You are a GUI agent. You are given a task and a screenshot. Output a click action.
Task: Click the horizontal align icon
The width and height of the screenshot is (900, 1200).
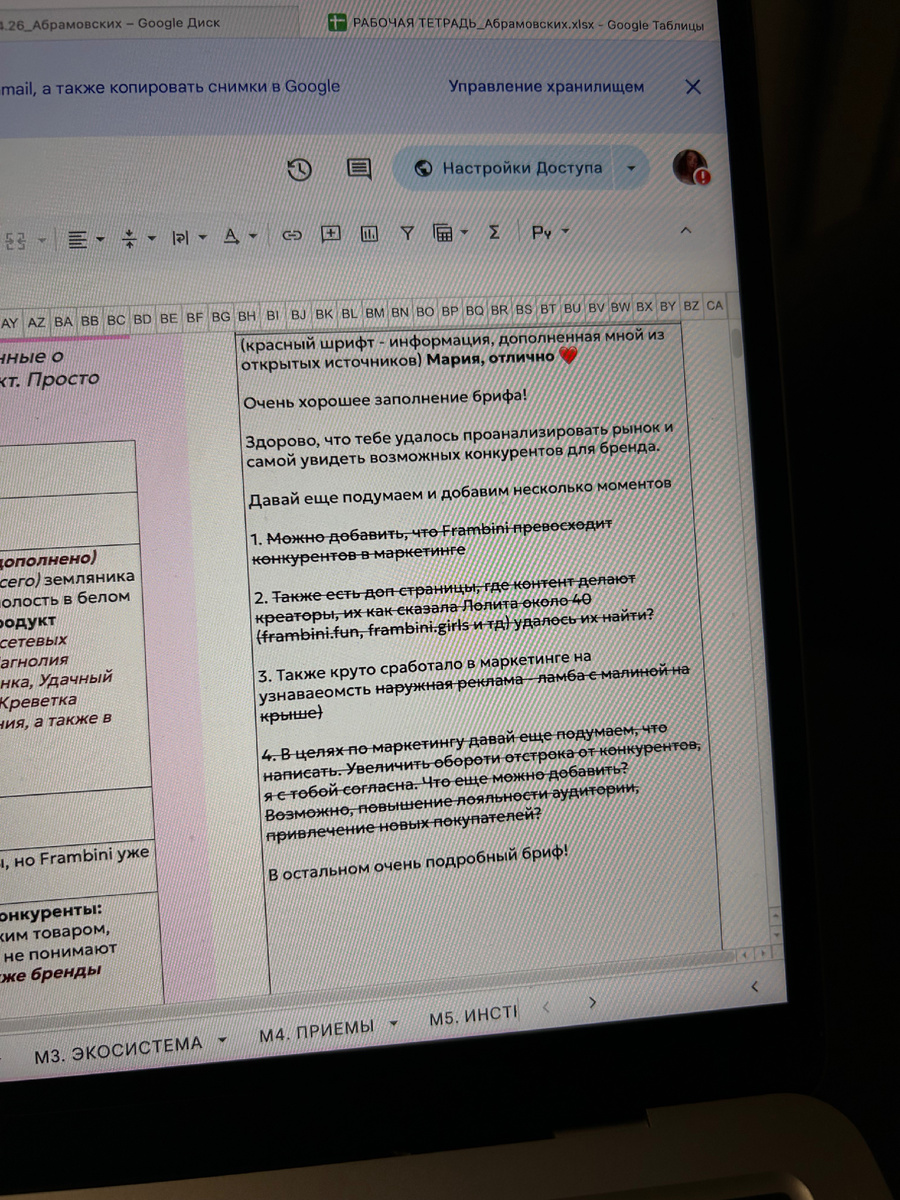78,239
